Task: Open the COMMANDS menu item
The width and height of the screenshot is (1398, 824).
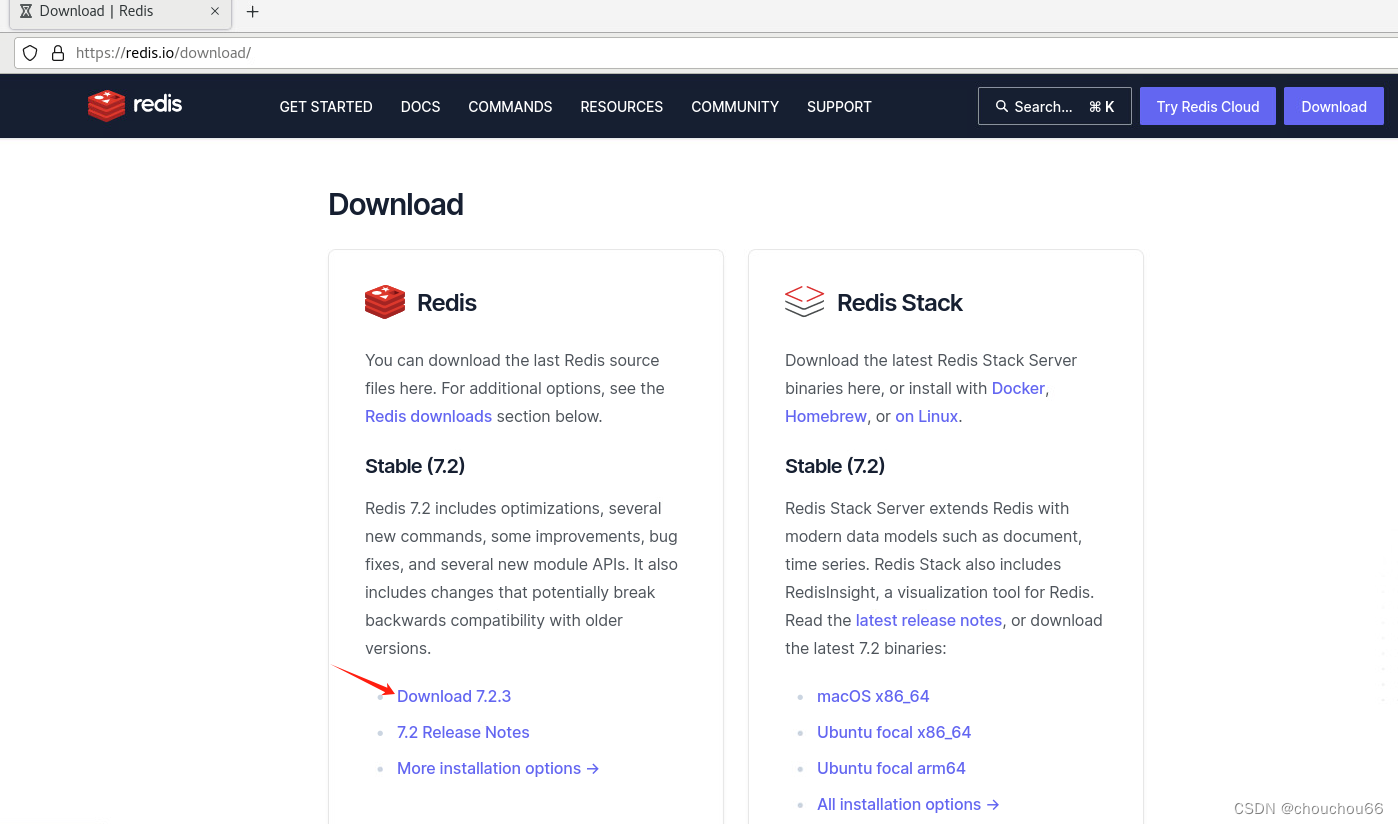Action: coord(510,107)
